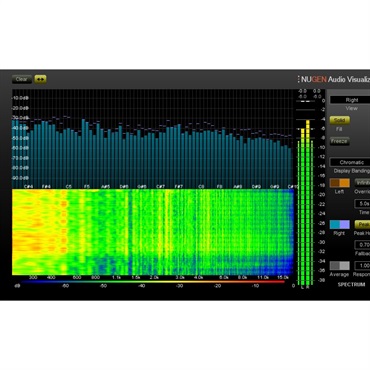This screenshot has width=370, height=370.
Task: Click the F#7 note label
Action: coord(179,187)
